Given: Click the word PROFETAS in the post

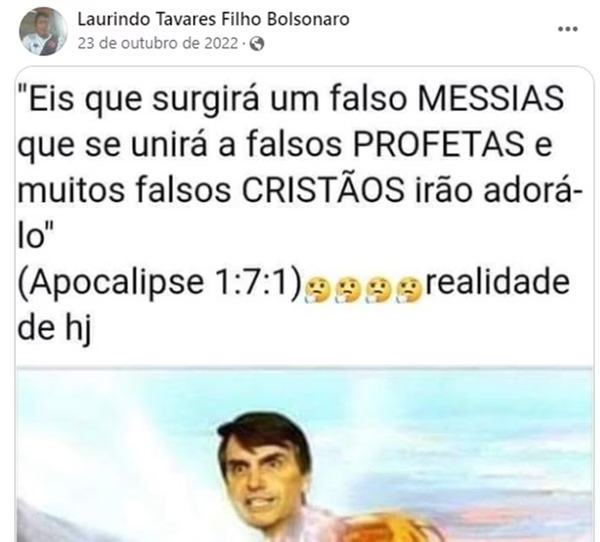Looking at the screenshot, I should (x=439, y=144).
